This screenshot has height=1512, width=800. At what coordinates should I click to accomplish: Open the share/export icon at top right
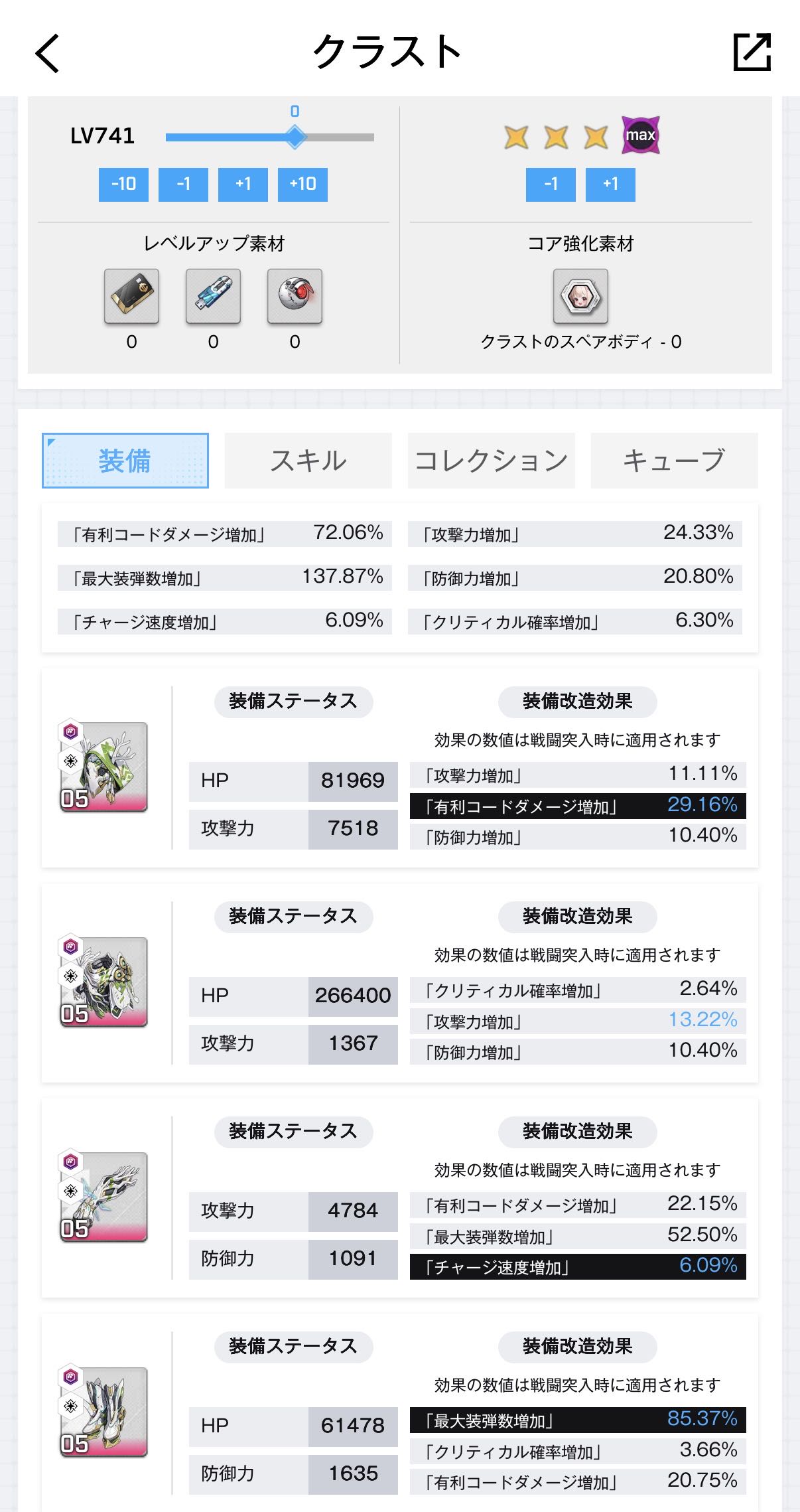752,52
